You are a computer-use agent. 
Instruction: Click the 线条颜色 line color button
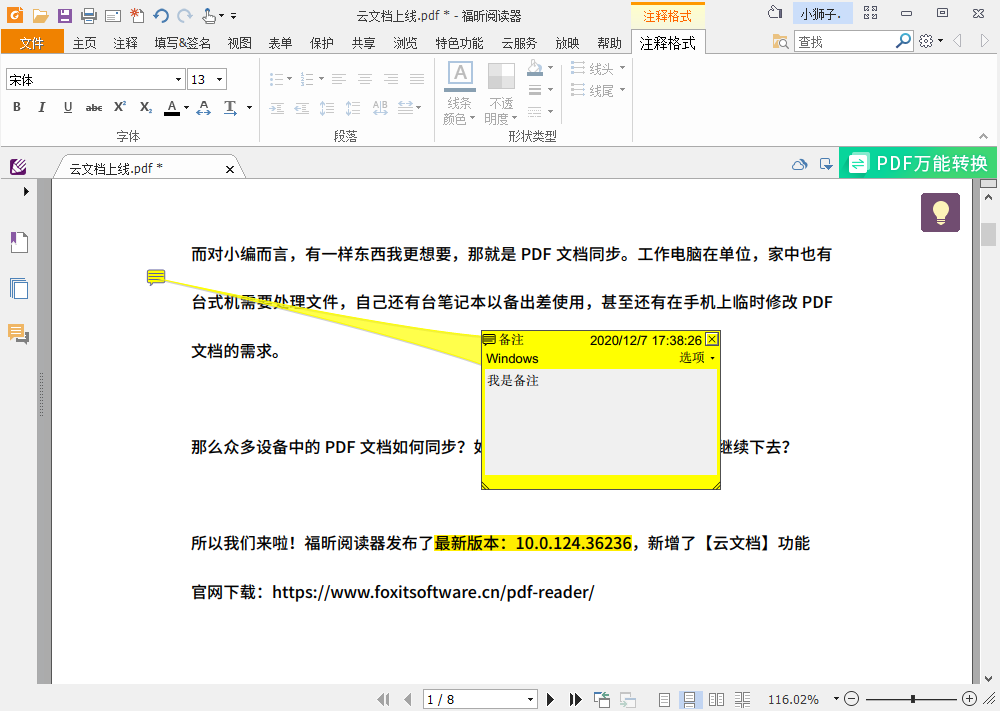459,93
